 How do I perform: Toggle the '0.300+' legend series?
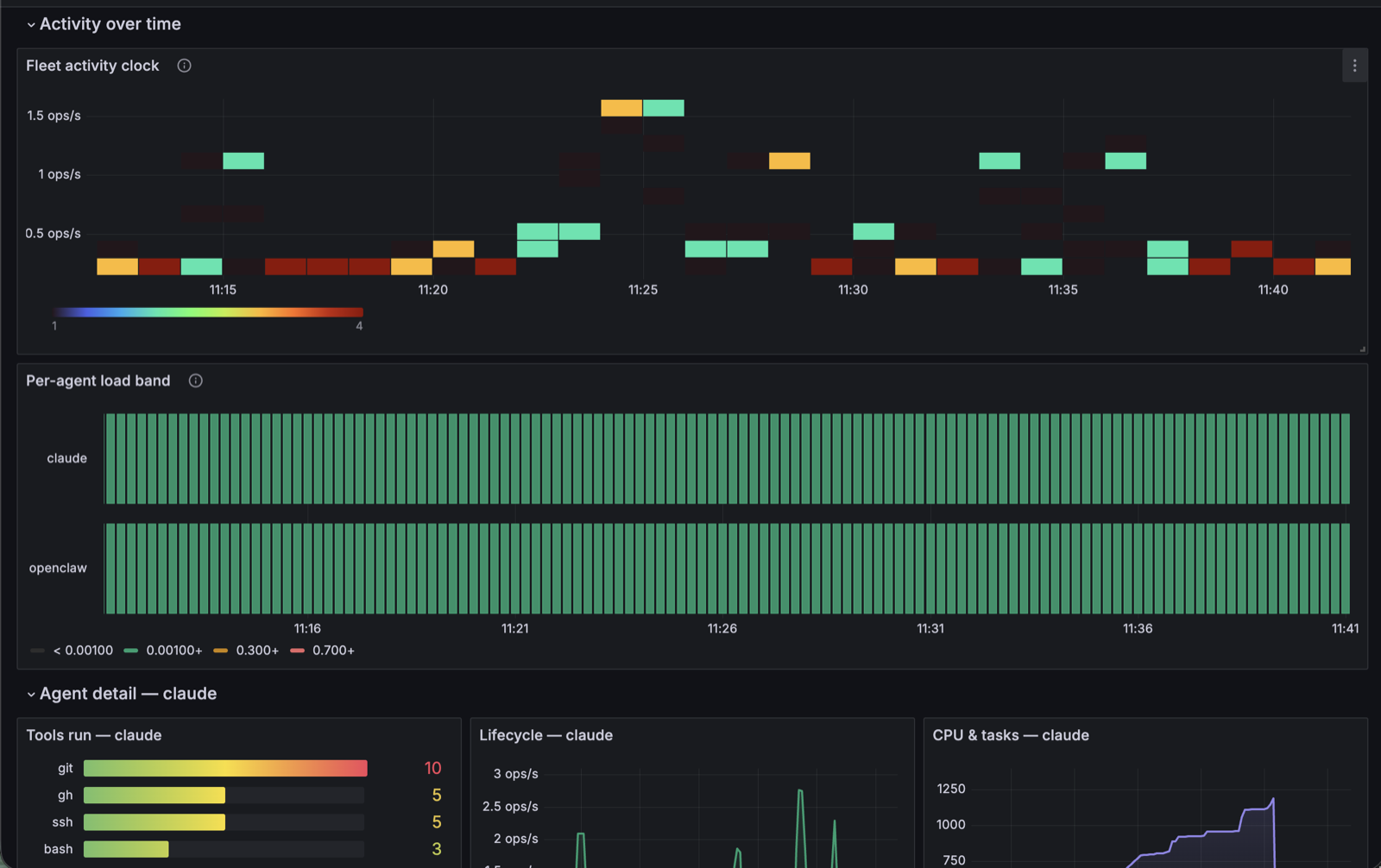[246, 651]
